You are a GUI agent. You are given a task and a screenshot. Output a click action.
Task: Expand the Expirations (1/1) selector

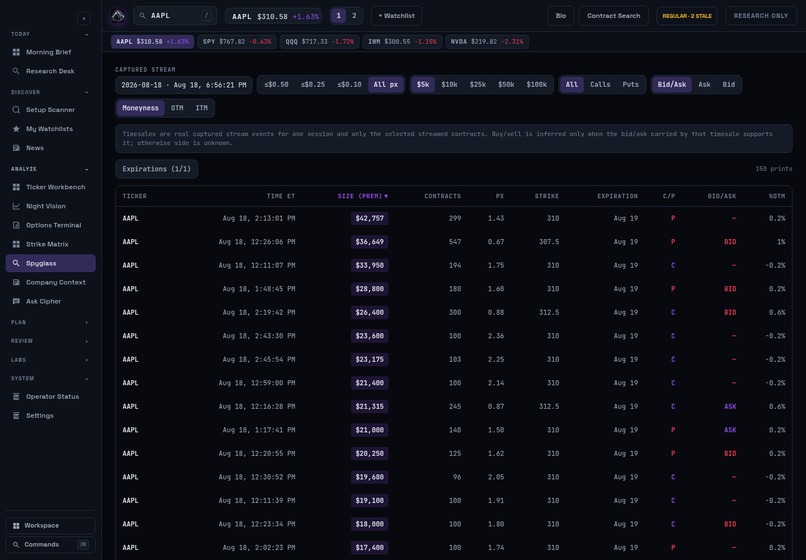(156, 169)
